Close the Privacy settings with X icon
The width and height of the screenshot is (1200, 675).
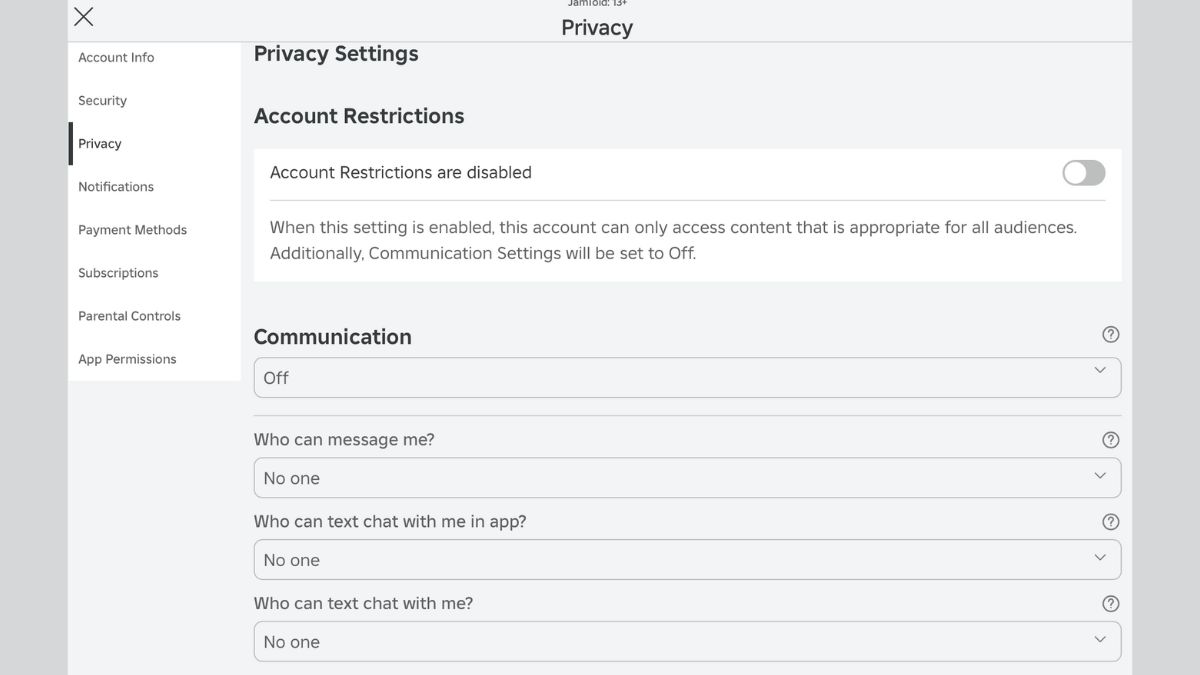pyautogui.click(x=84, y=16)
